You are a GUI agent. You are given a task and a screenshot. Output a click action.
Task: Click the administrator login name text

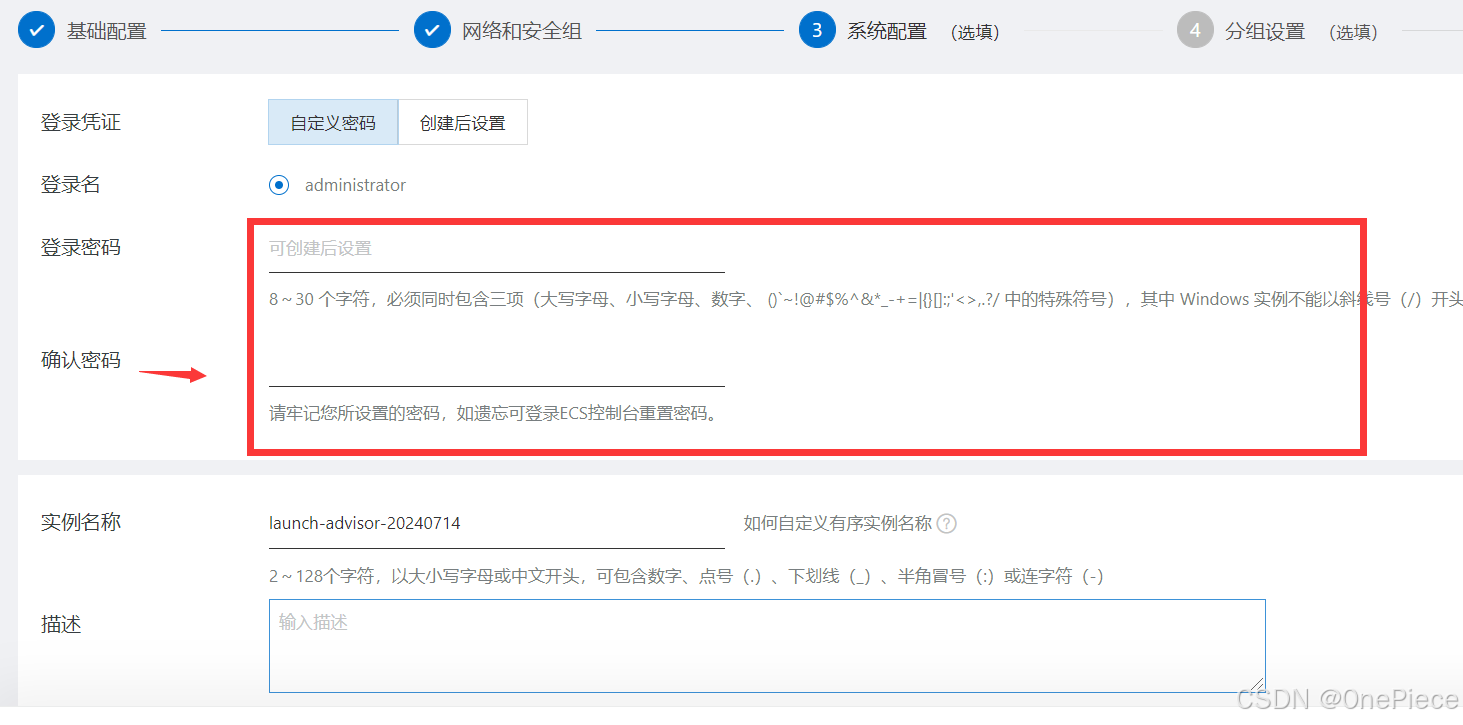tap(355, 185)
